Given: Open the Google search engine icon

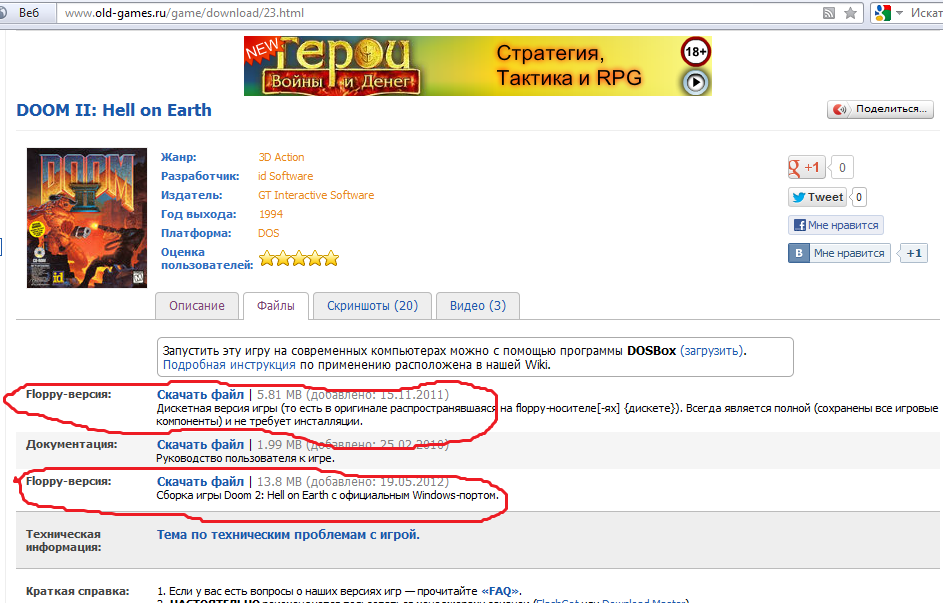Looking at the screenshot, I should [882, 13].
